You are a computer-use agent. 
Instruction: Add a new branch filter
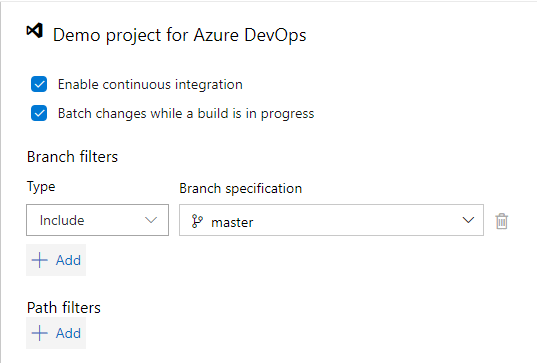coord(56,260)
